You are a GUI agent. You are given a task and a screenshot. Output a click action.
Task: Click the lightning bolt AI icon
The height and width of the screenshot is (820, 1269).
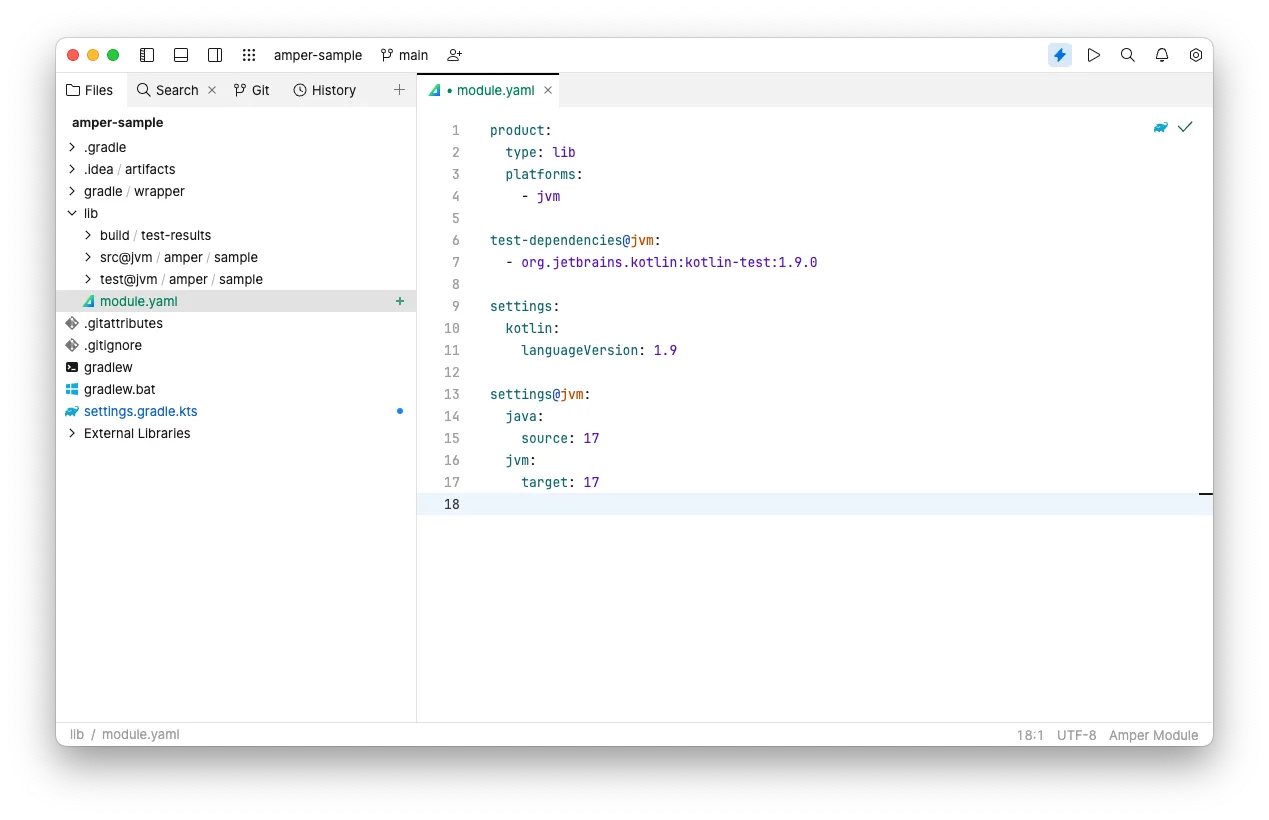[x=1060, y=55]
